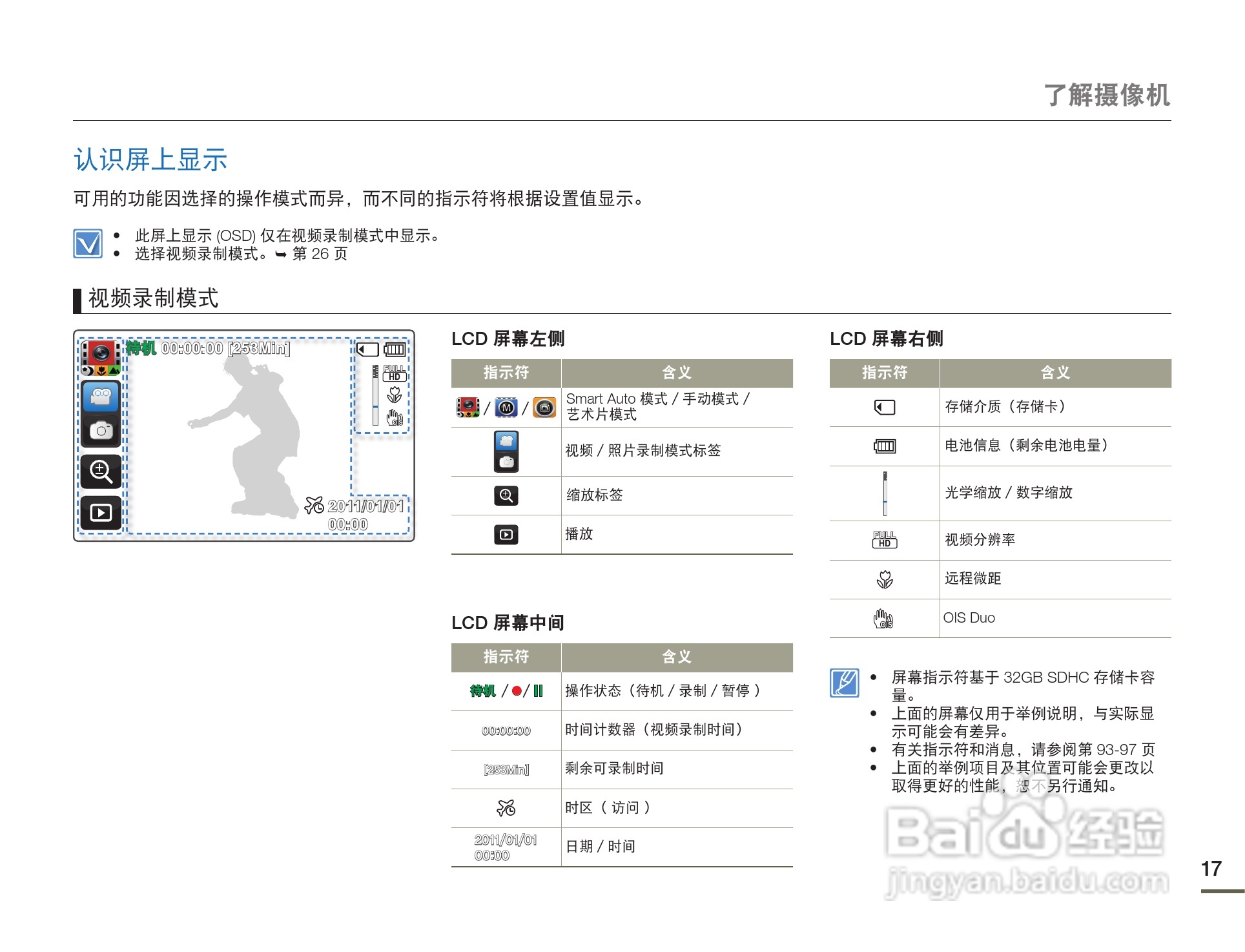1245x952 pixels.
Task: Click Full HD resolution icon on LCD
Action: coord(395,373)
